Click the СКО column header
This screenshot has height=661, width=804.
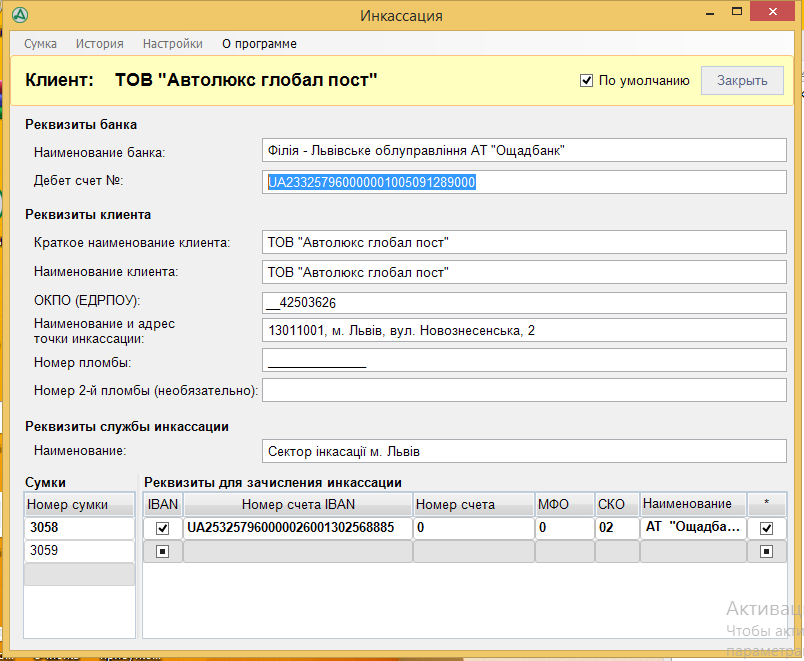pos(617,505)
